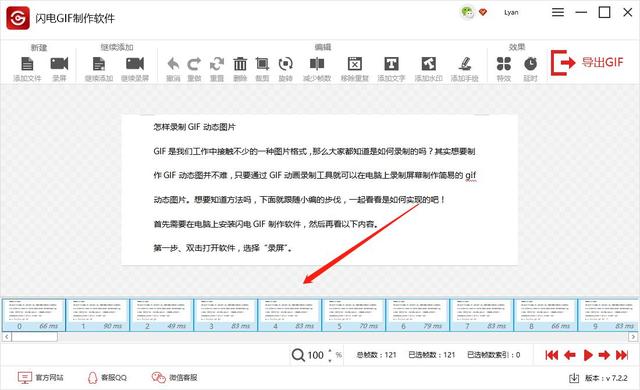Click the 已选帧数: 121 status text

[x=432, y=355]
